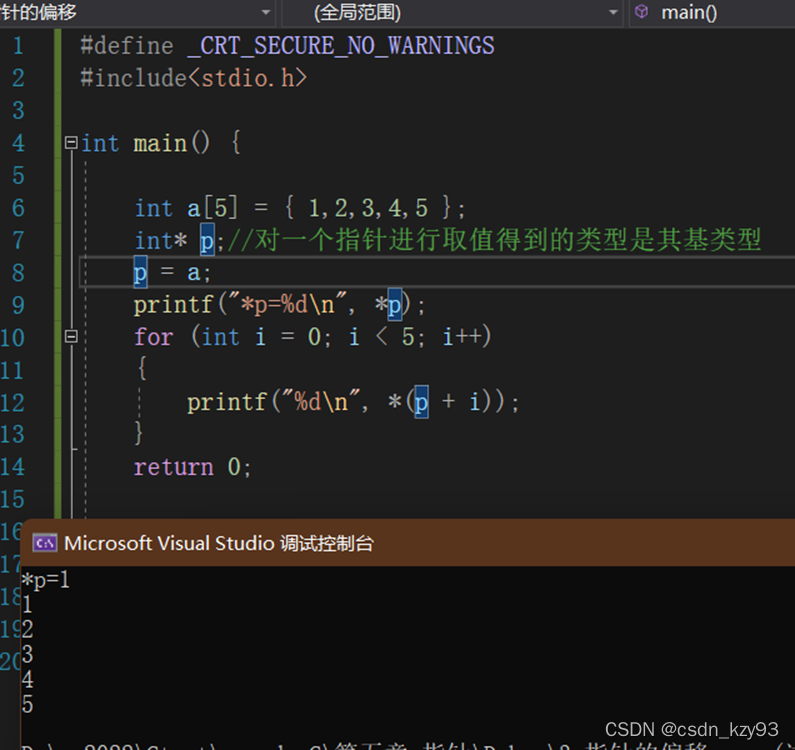795x750 pixels.
Task: Click the highlighted p in *(p + i)
Action: click(421, 402)
